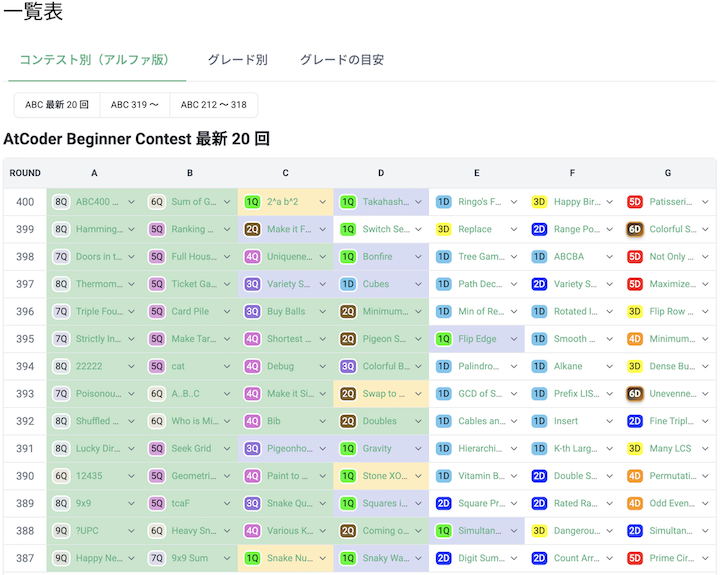Viewport: 720px width, 575px height.
Task: Click the 2Q badge beside Make it F...
Action: [x=252, y=229]
